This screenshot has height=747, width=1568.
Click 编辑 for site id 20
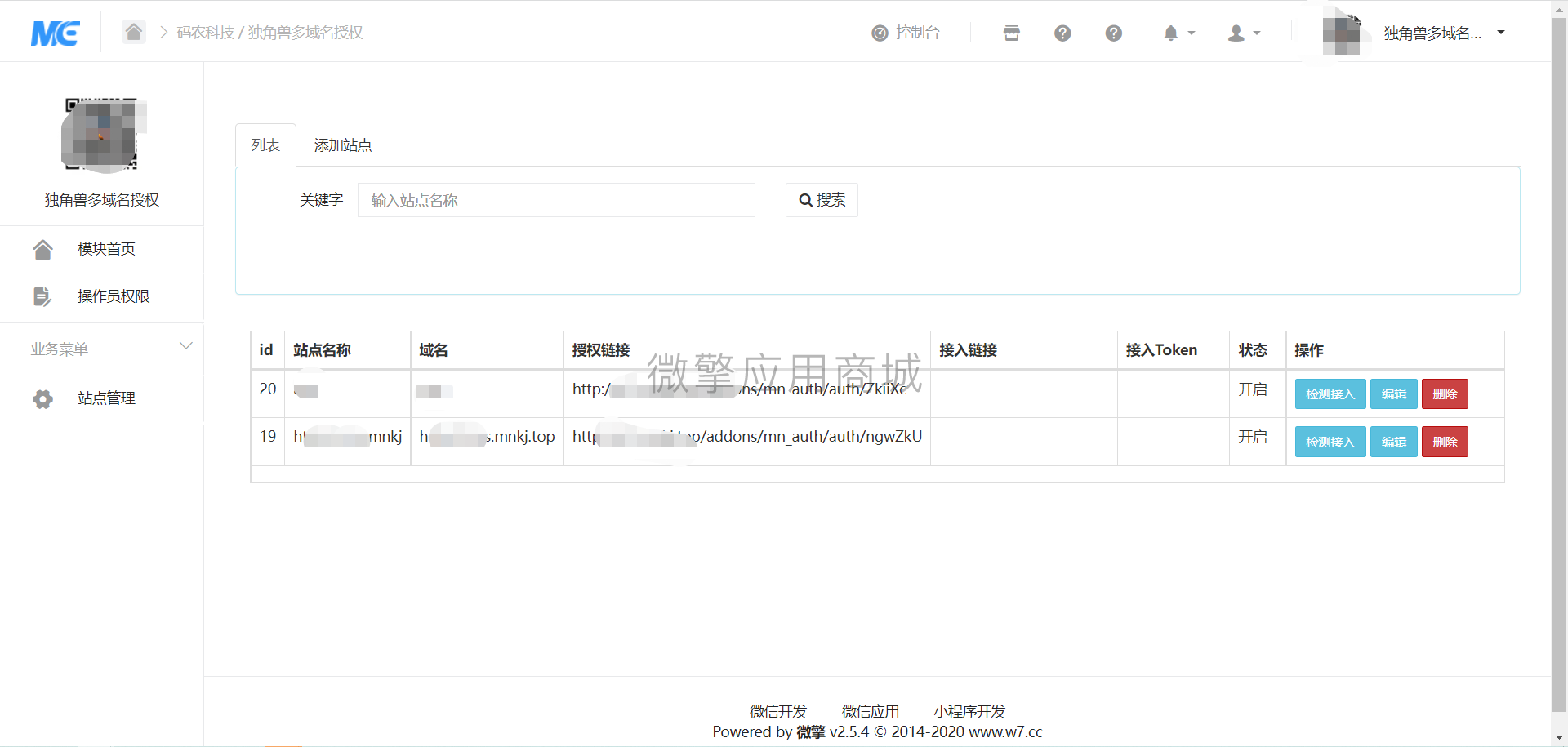1394,394
